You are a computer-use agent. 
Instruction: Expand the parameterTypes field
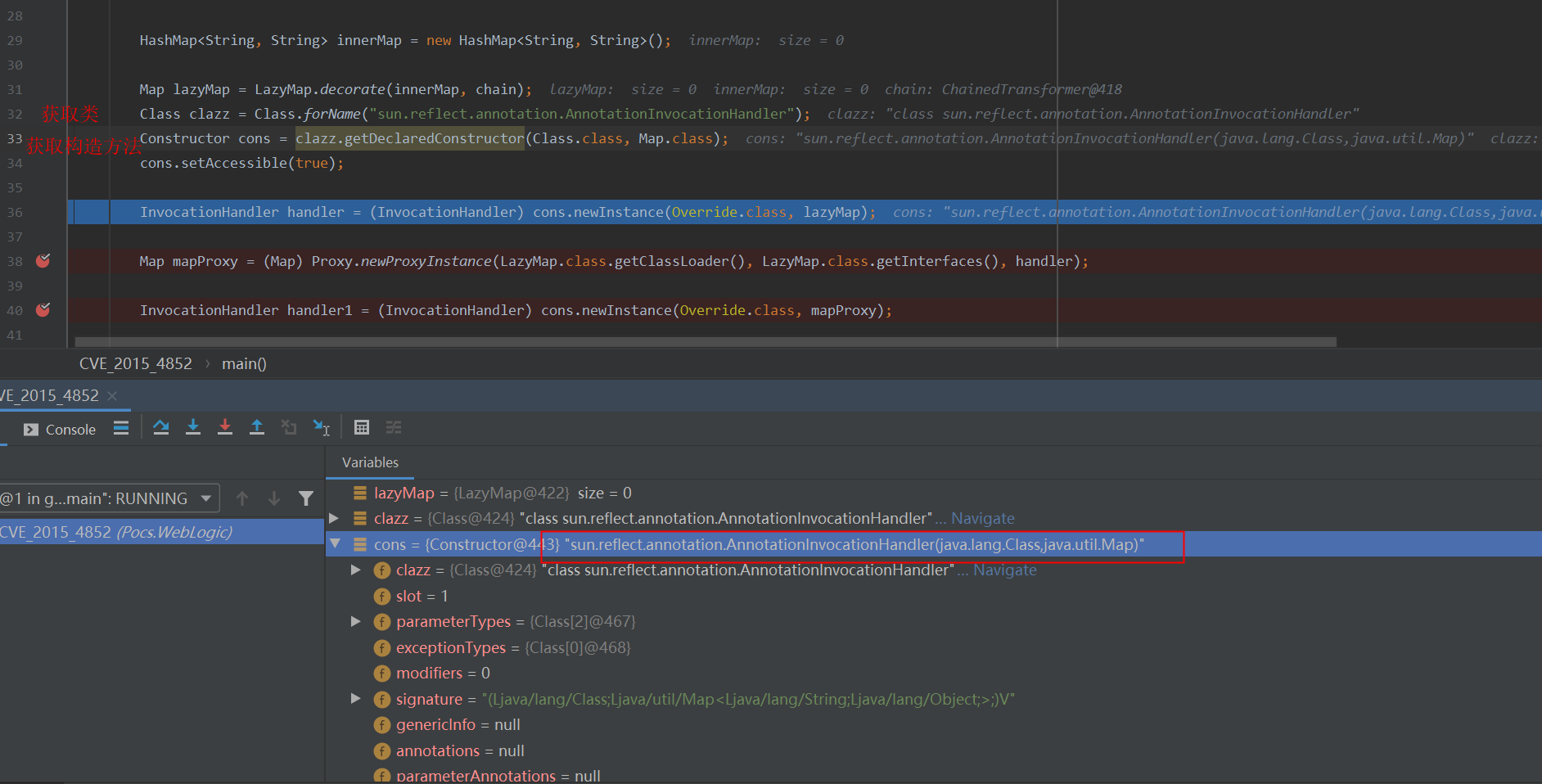[356, 621]
